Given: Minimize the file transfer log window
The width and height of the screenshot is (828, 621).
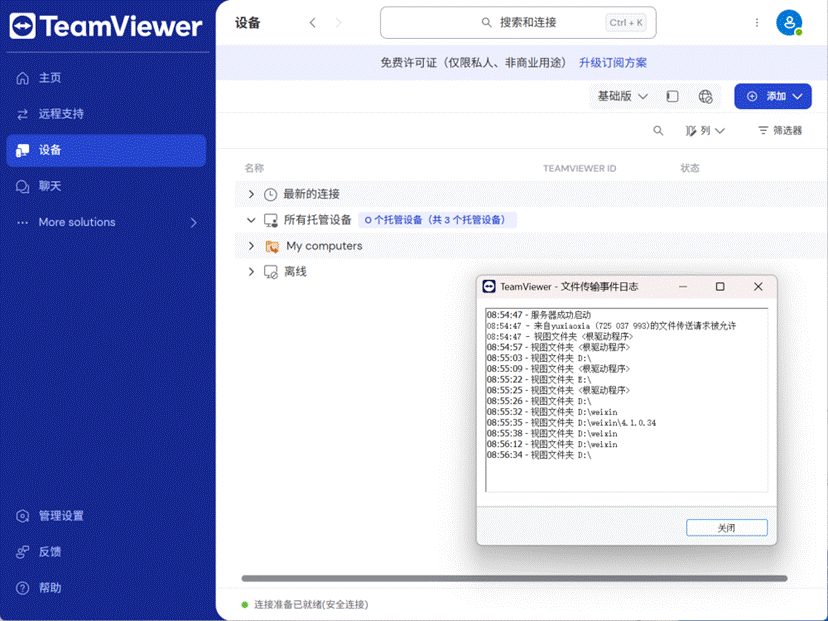Looking at the screenshot, I should 683,287.
